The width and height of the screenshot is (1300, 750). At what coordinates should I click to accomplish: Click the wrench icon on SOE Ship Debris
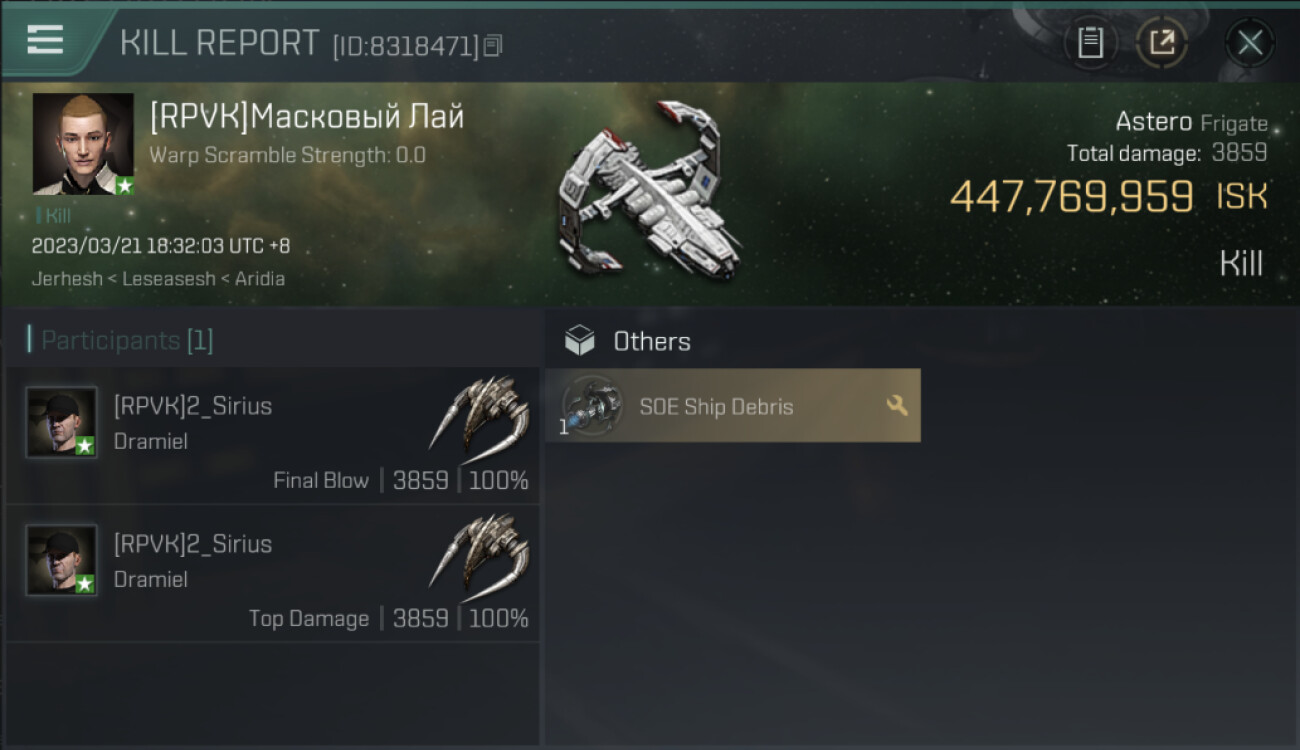tap(897, 405)
